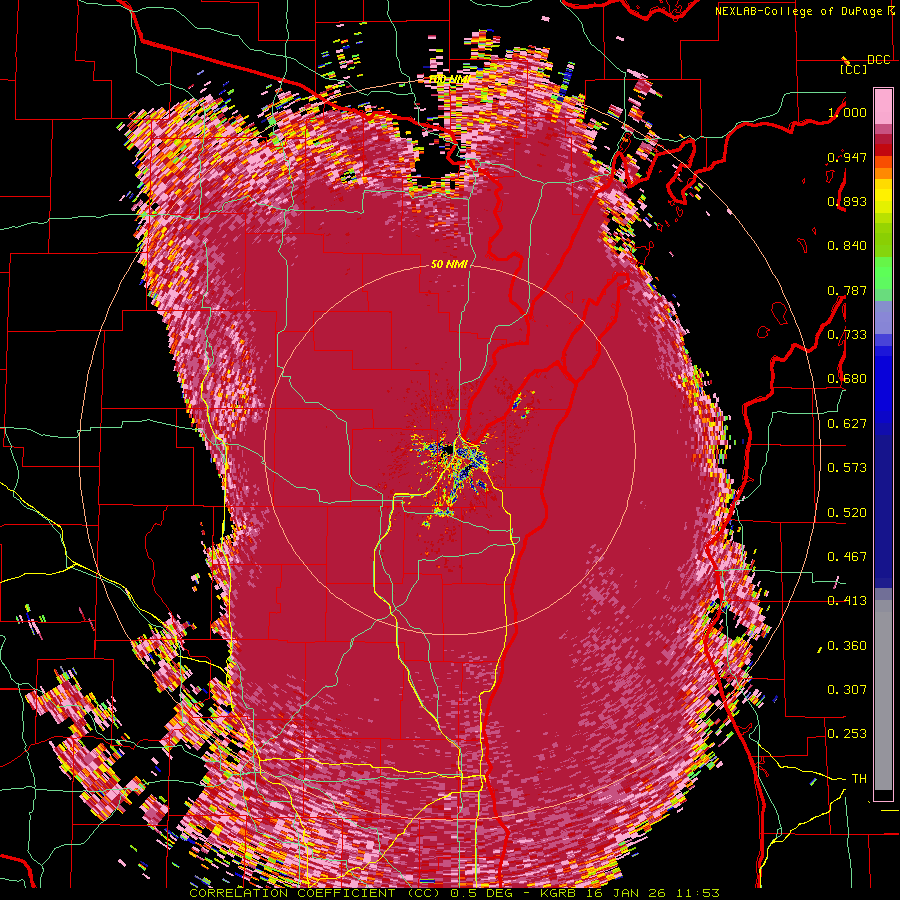Click the 0.947 scale value

coord(847,157)
